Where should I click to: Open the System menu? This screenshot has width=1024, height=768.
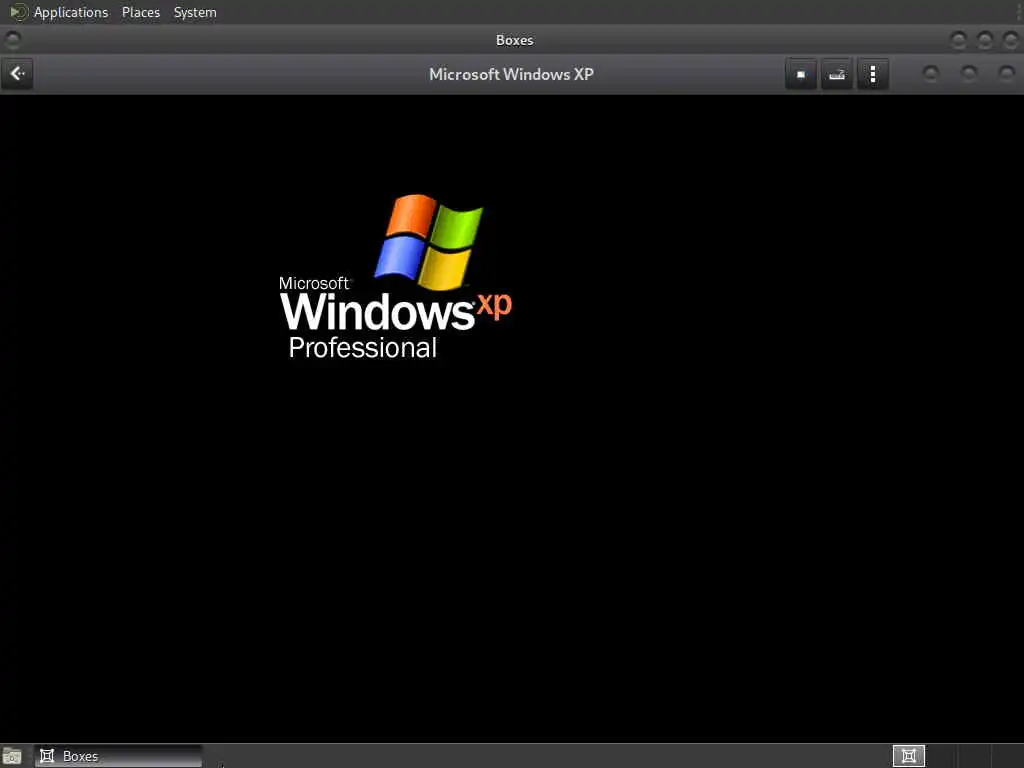(195, 12)
